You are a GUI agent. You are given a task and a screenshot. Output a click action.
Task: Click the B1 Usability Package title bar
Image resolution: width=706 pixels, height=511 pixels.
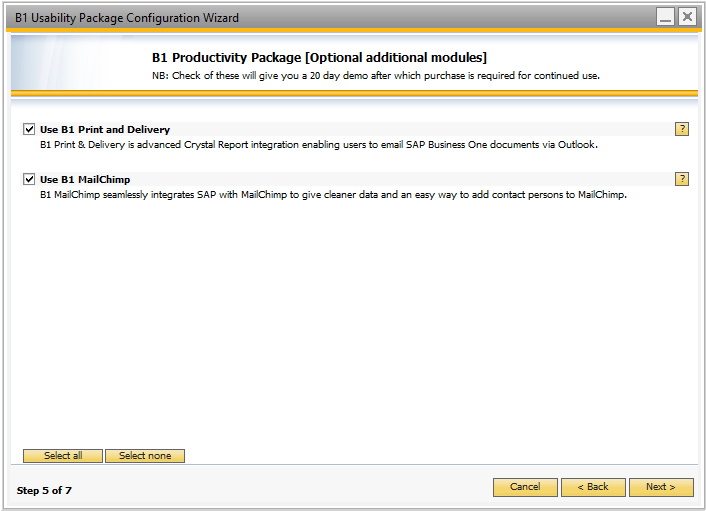[x=127, y=18]
